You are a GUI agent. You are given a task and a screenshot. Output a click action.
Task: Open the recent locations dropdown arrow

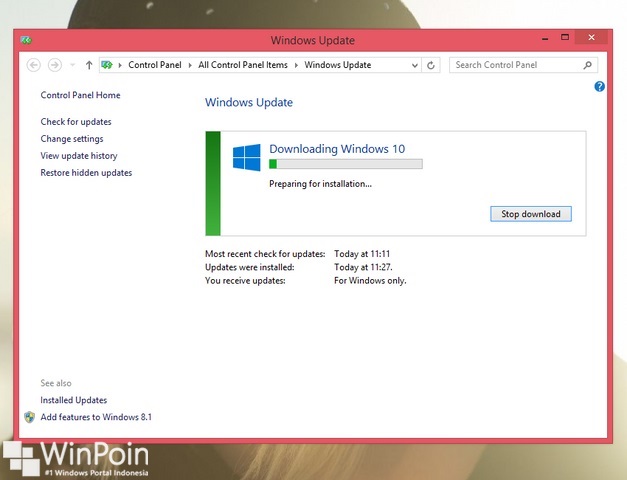tap(72, 65)
